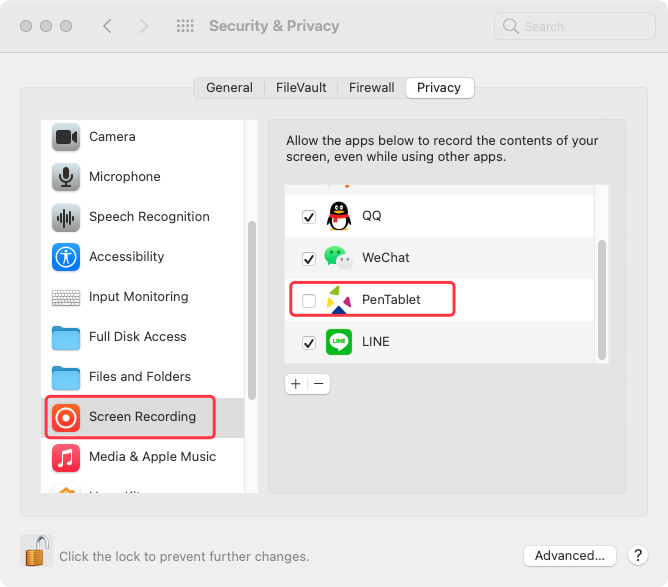Open the FileVault tab

(x=301, y=88)
